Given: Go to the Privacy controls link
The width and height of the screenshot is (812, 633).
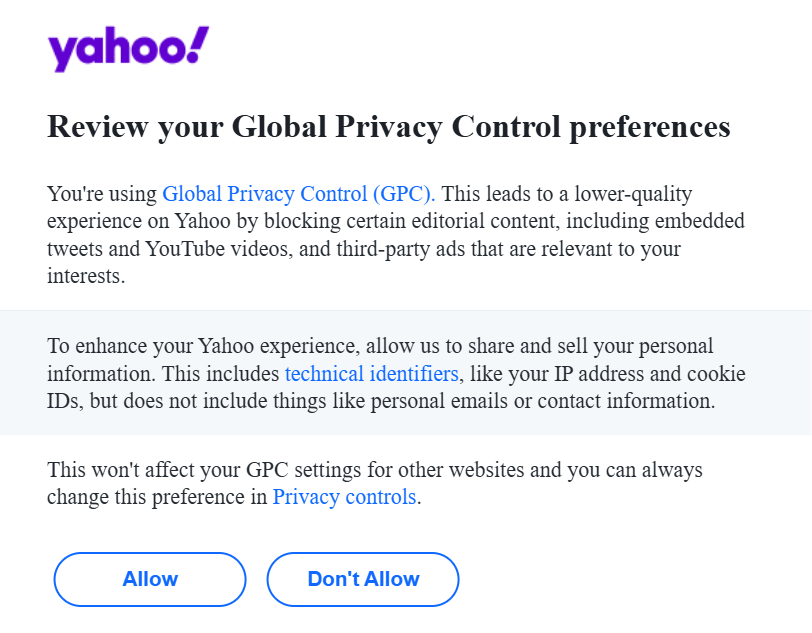Looking at the screenshot, I should pyautogui.click(x=344, y=496).
